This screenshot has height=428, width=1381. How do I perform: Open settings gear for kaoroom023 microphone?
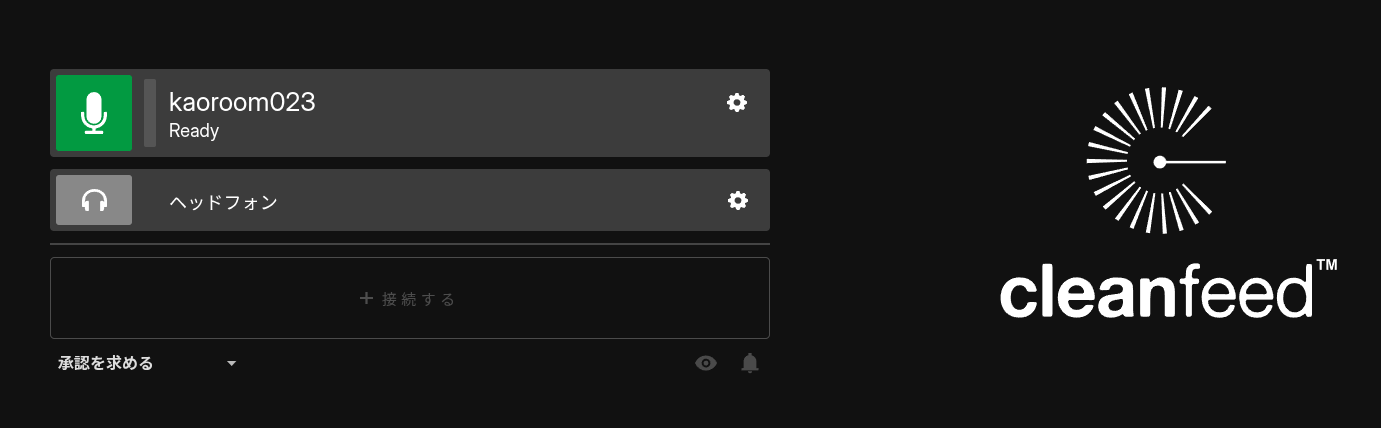click(737, 102)
